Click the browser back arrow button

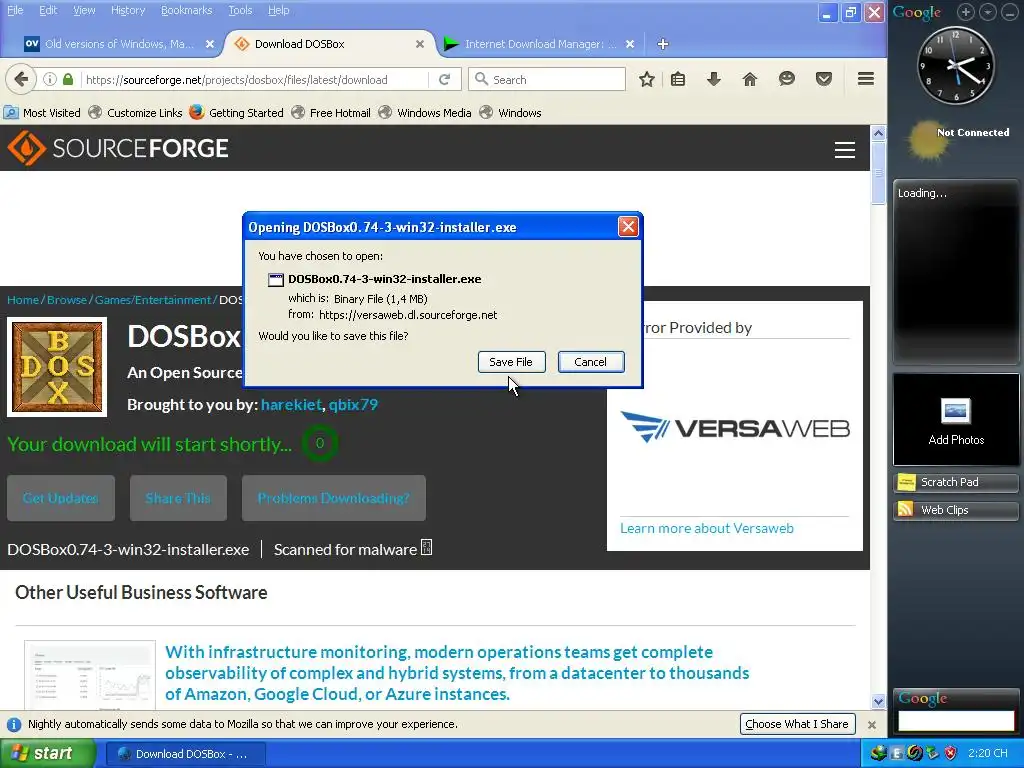pos(21,80)
